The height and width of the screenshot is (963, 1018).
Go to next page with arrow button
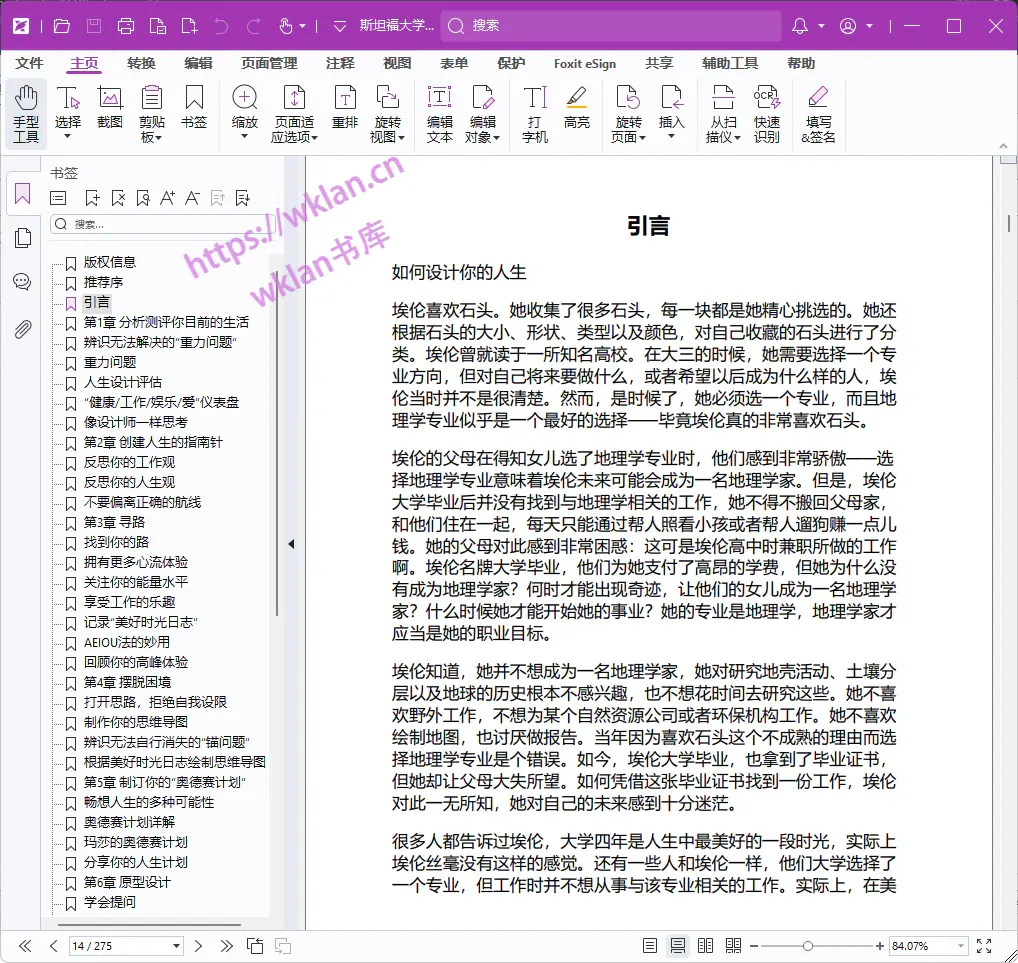point(199,945)
